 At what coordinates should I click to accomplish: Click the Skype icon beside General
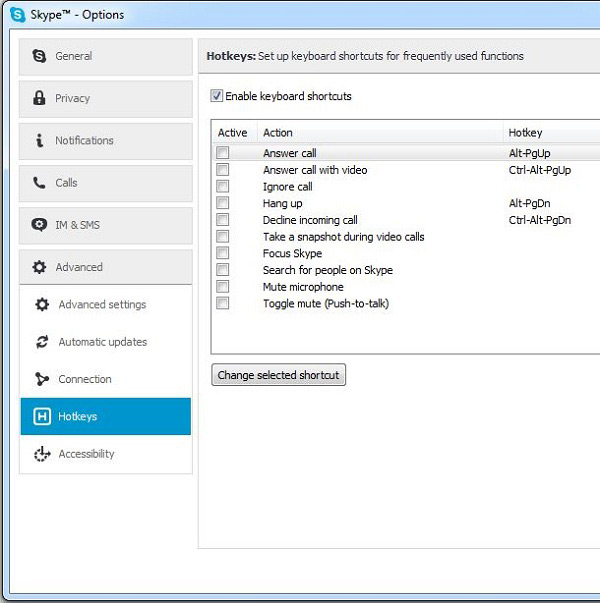(39, 56)
